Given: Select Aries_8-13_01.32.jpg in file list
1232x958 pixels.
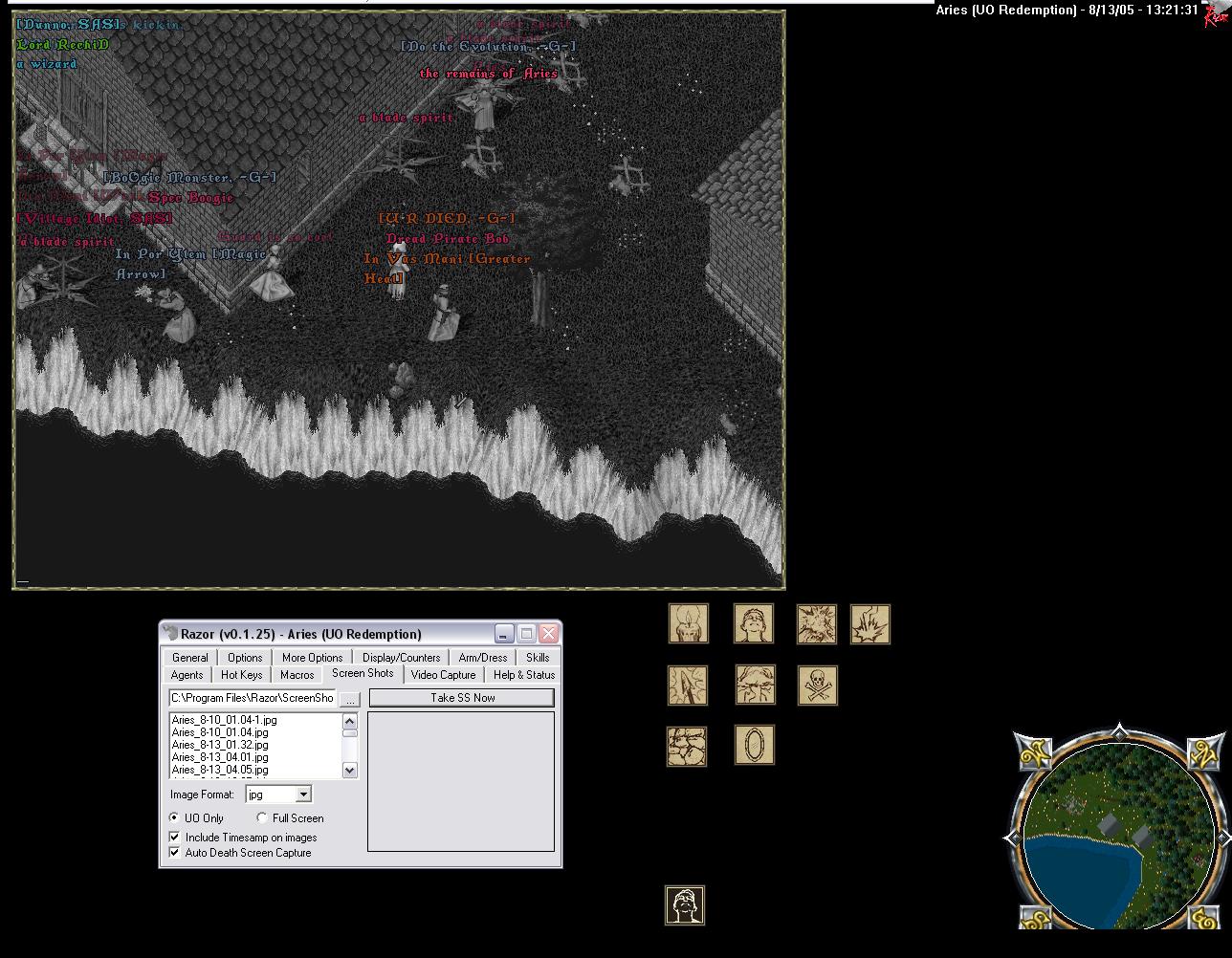Looking at the screenshot, I should 220,745.
